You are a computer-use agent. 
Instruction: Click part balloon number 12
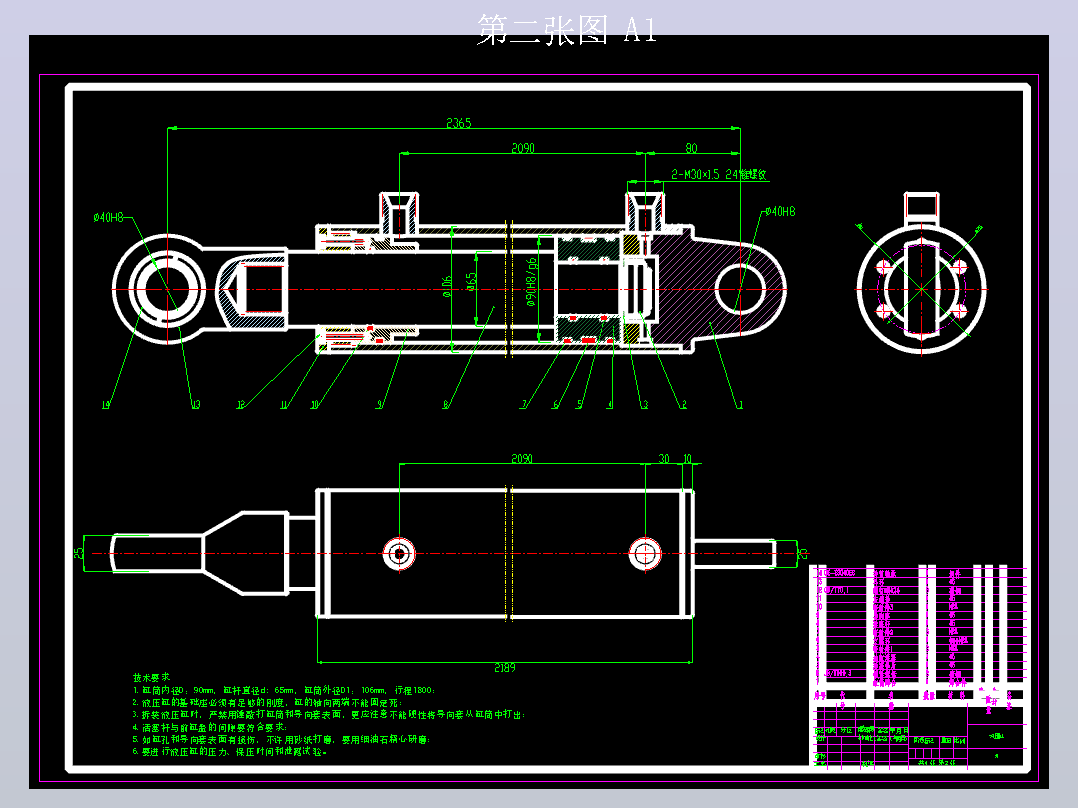[x=241, y=405]
